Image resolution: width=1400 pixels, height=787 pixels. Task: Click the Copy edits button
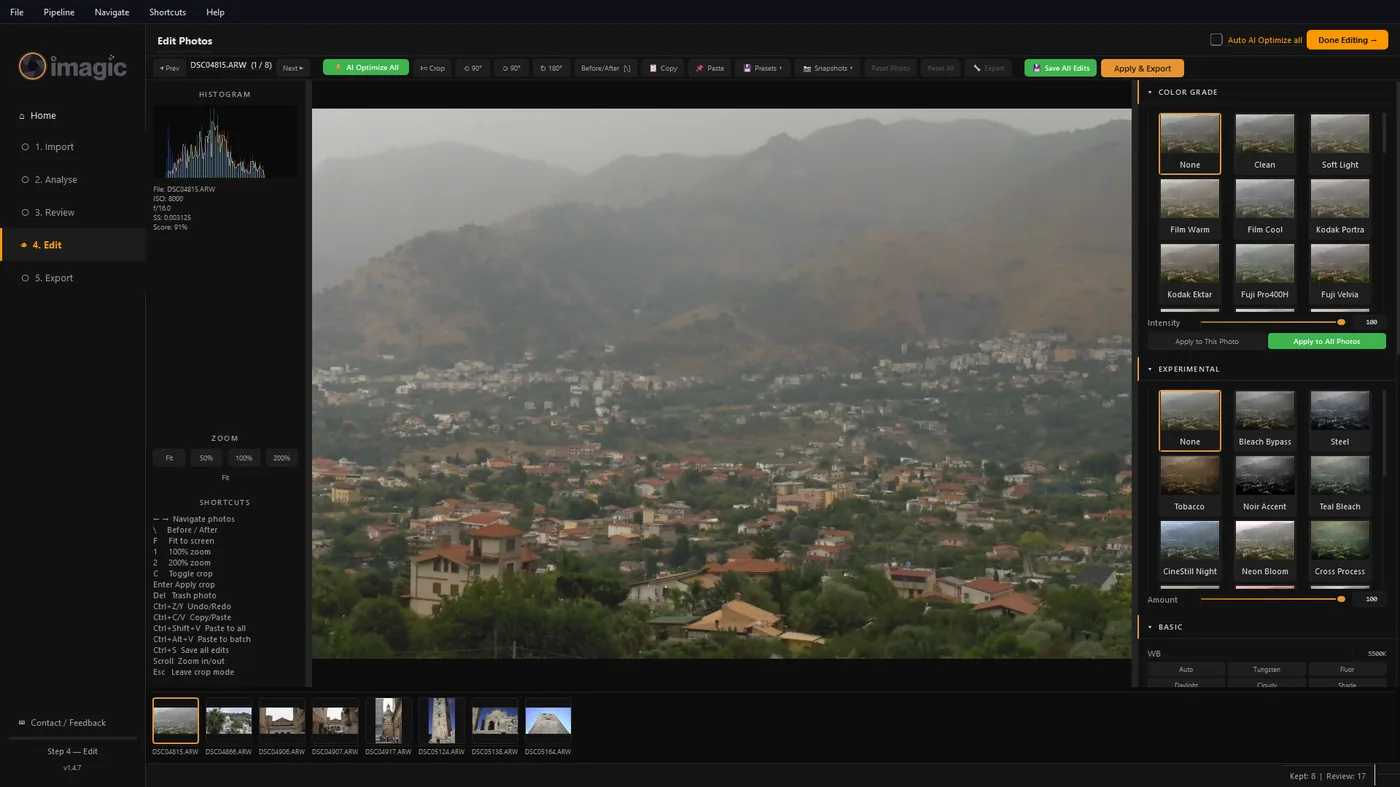coord(663,68)
